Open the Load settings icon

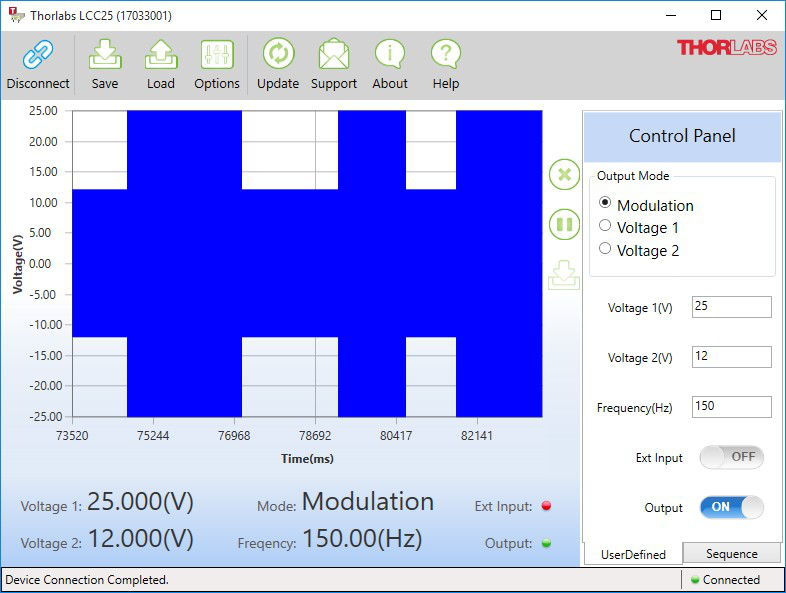tap(161, 55)
